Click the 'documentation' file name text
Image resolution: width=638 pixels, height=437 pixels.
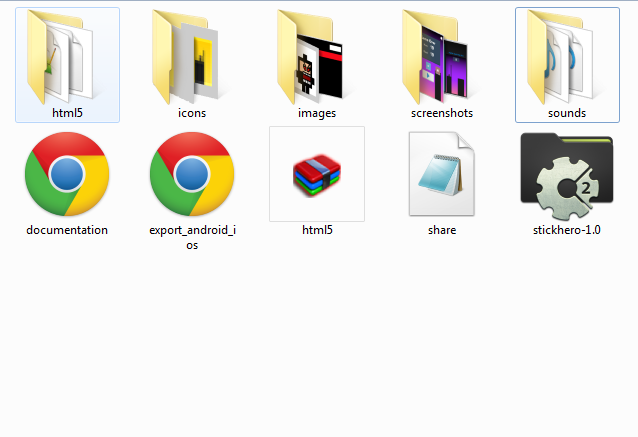[x=67, y=230]
